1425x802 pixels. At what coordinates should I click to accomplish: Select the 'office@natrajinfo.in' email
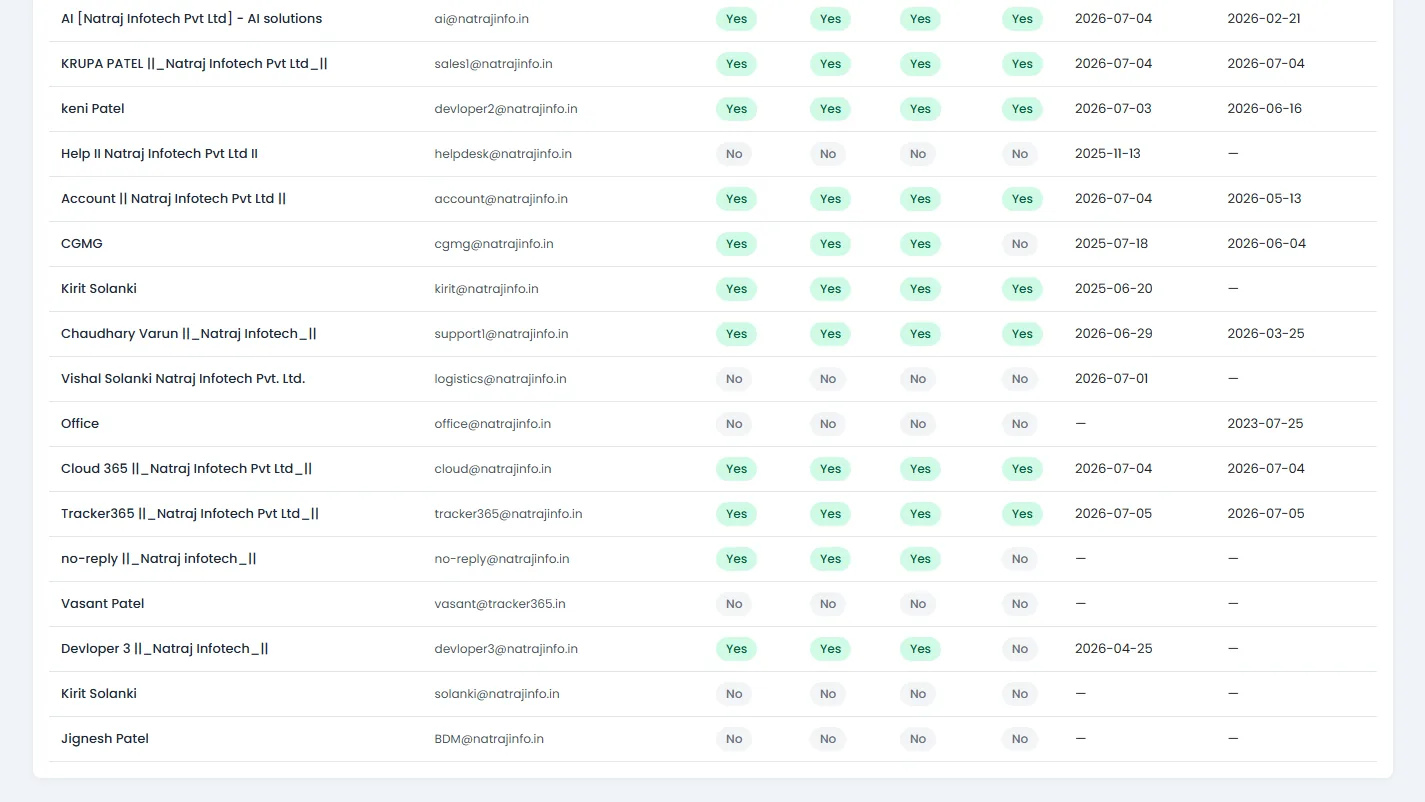tap(492, 424)
